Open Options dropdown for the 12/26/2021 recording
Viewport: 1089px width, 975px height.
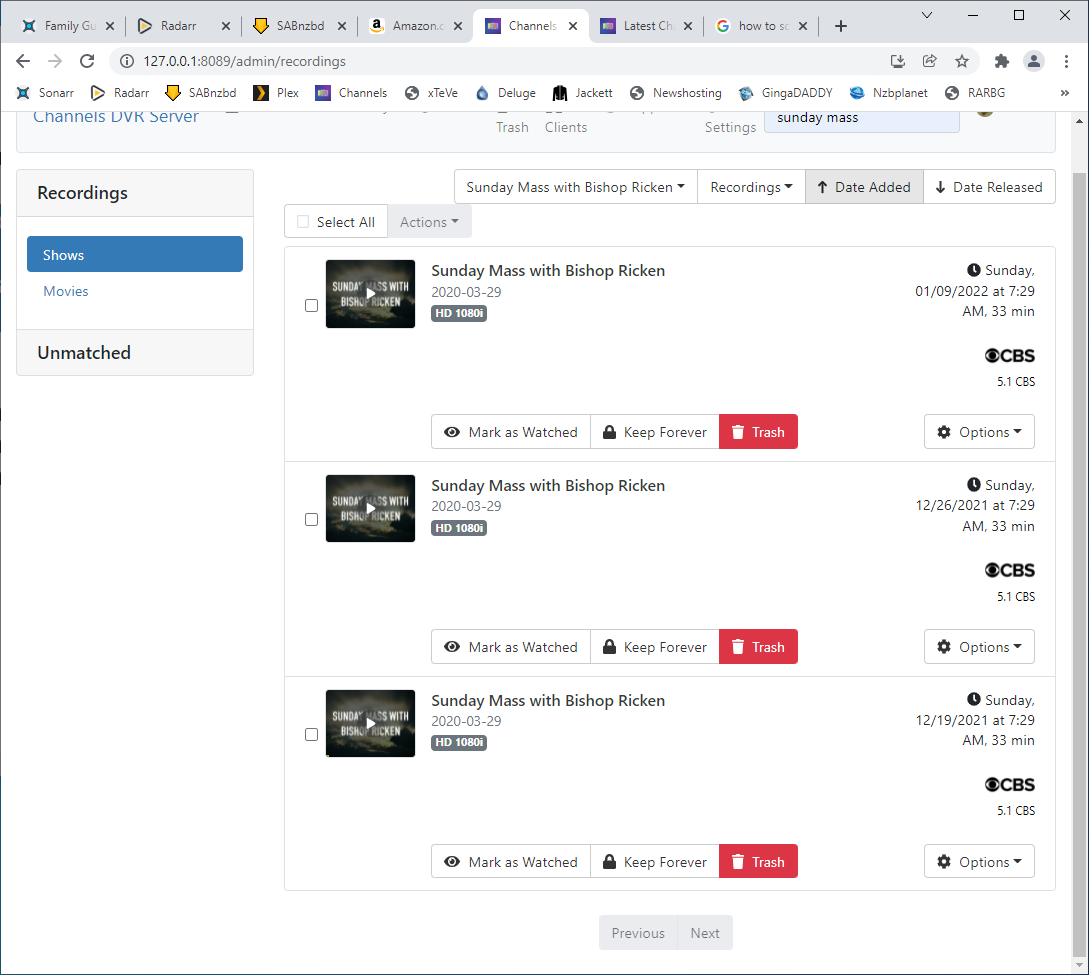(x=979, y=647)
